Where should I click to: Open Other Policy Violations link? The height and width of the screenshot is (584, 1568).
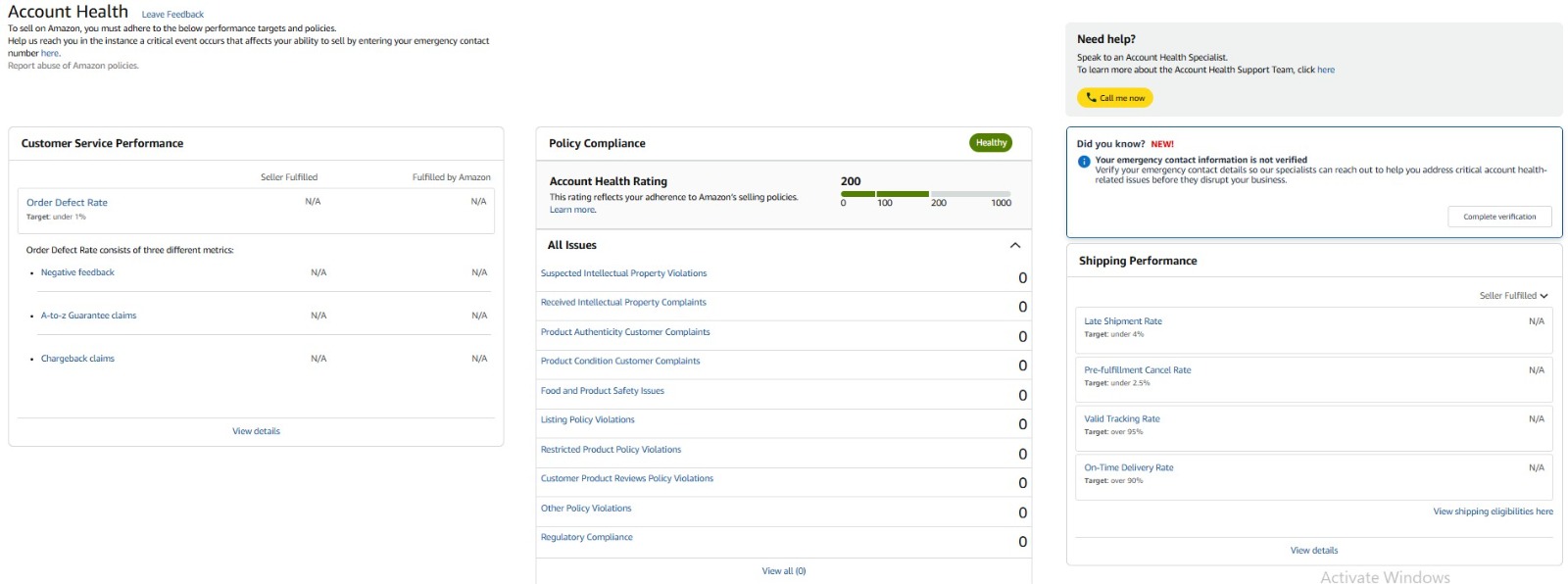[586, 509]
